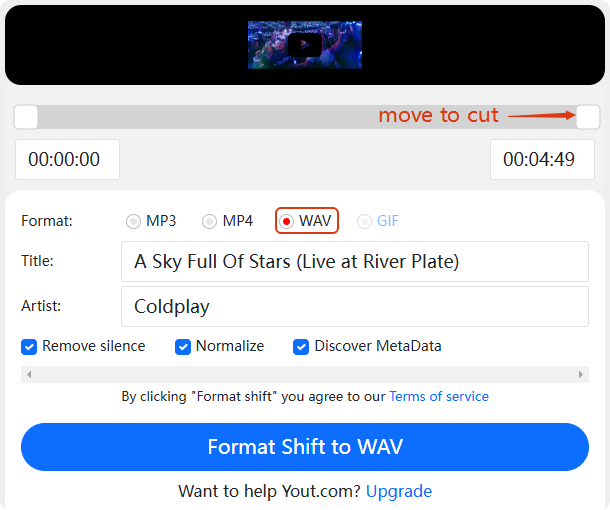610x510 pixels.
Task: Play the video preview thumbnail
Action: pos(304,45)
